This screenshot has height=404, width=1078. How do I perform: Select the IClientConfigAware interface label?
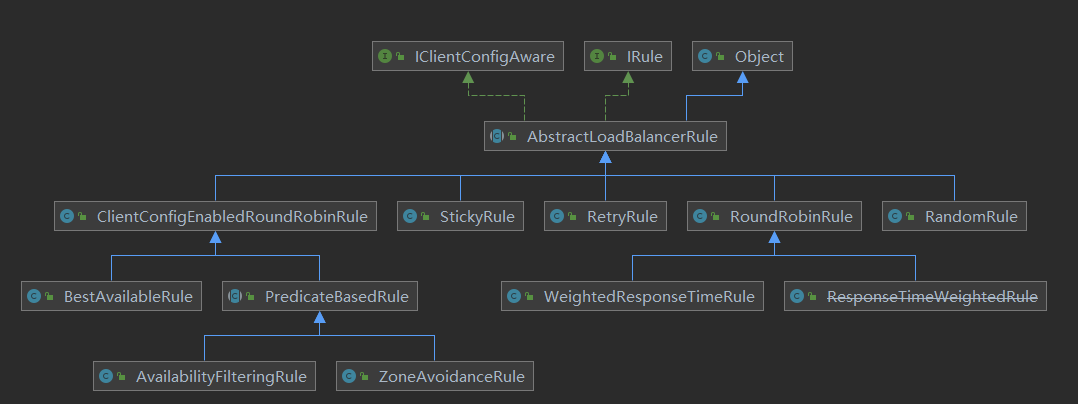pyautogui.click(x=484, y=57)
